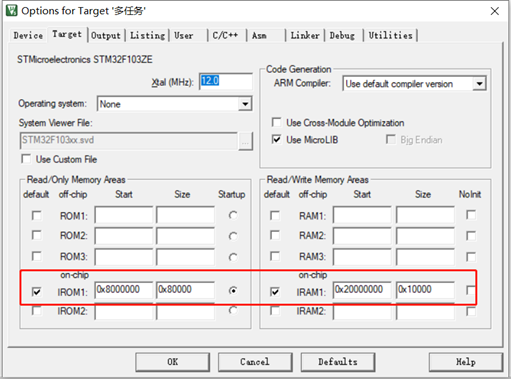Click the ROM1 Size field
The width and height of the screenshot is (511, 379).
tap(185, 215)
